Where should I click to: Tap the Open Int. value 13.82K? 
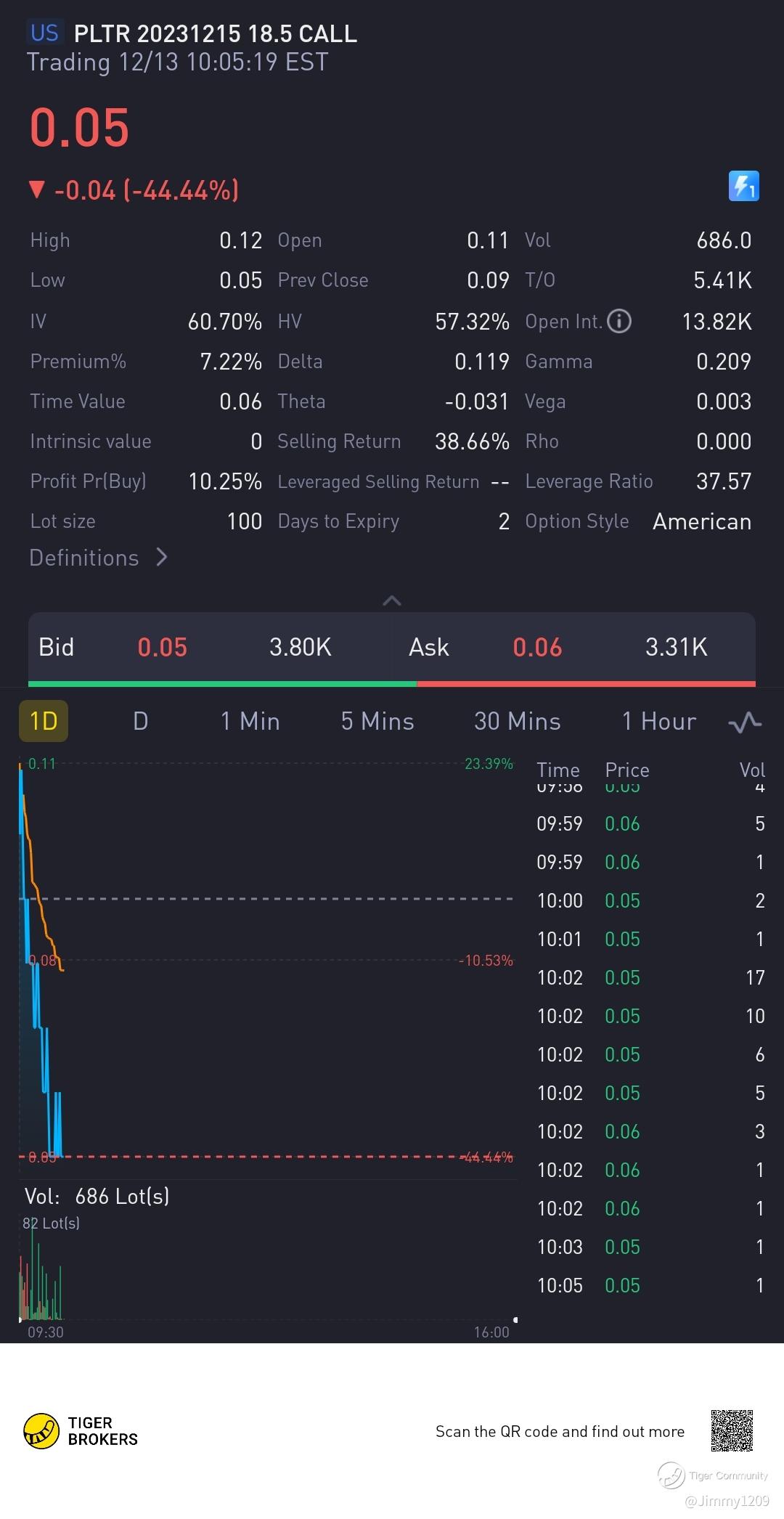(x=716, y=321)
